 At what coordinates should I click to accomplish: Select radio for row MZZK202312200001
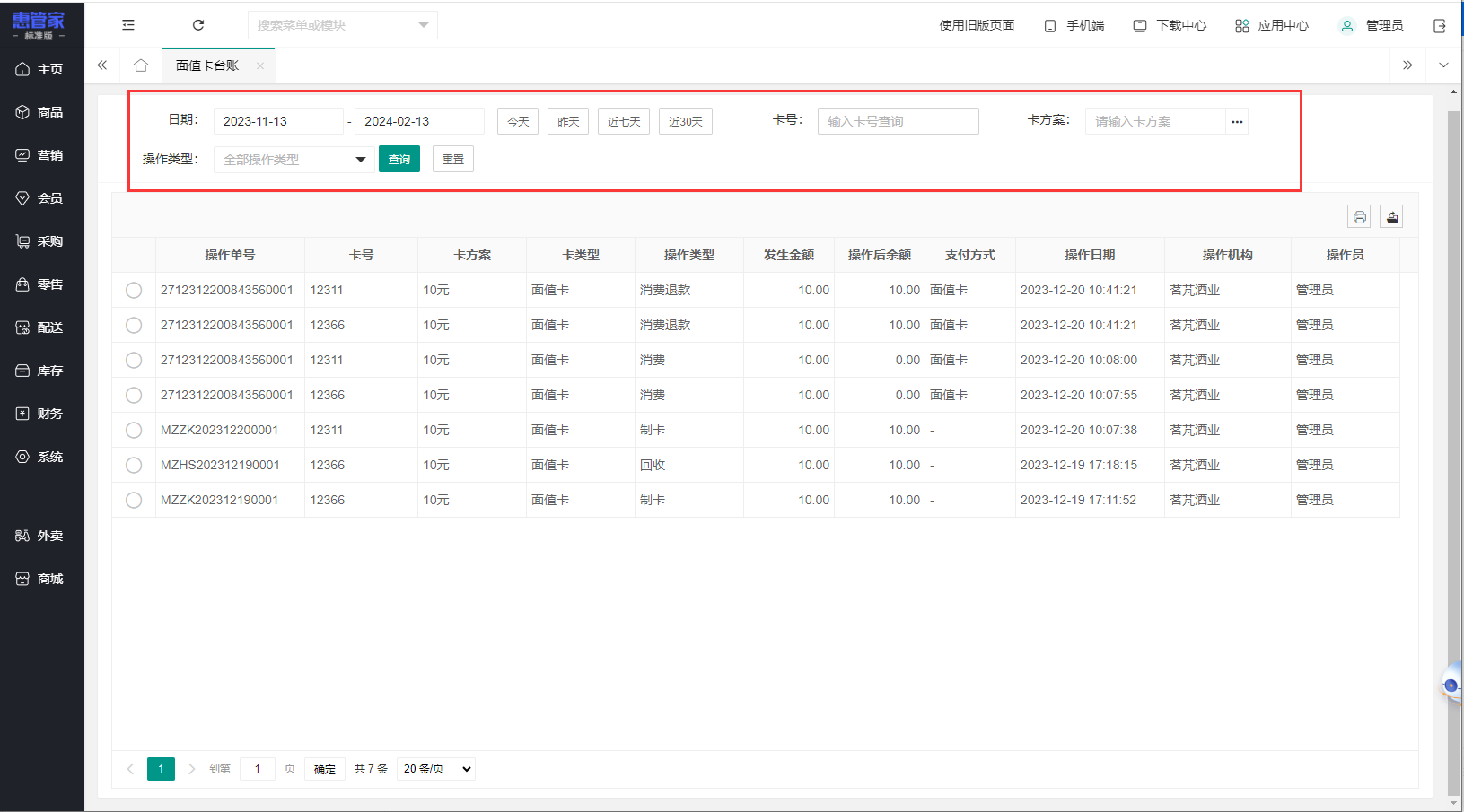[134, 430]
